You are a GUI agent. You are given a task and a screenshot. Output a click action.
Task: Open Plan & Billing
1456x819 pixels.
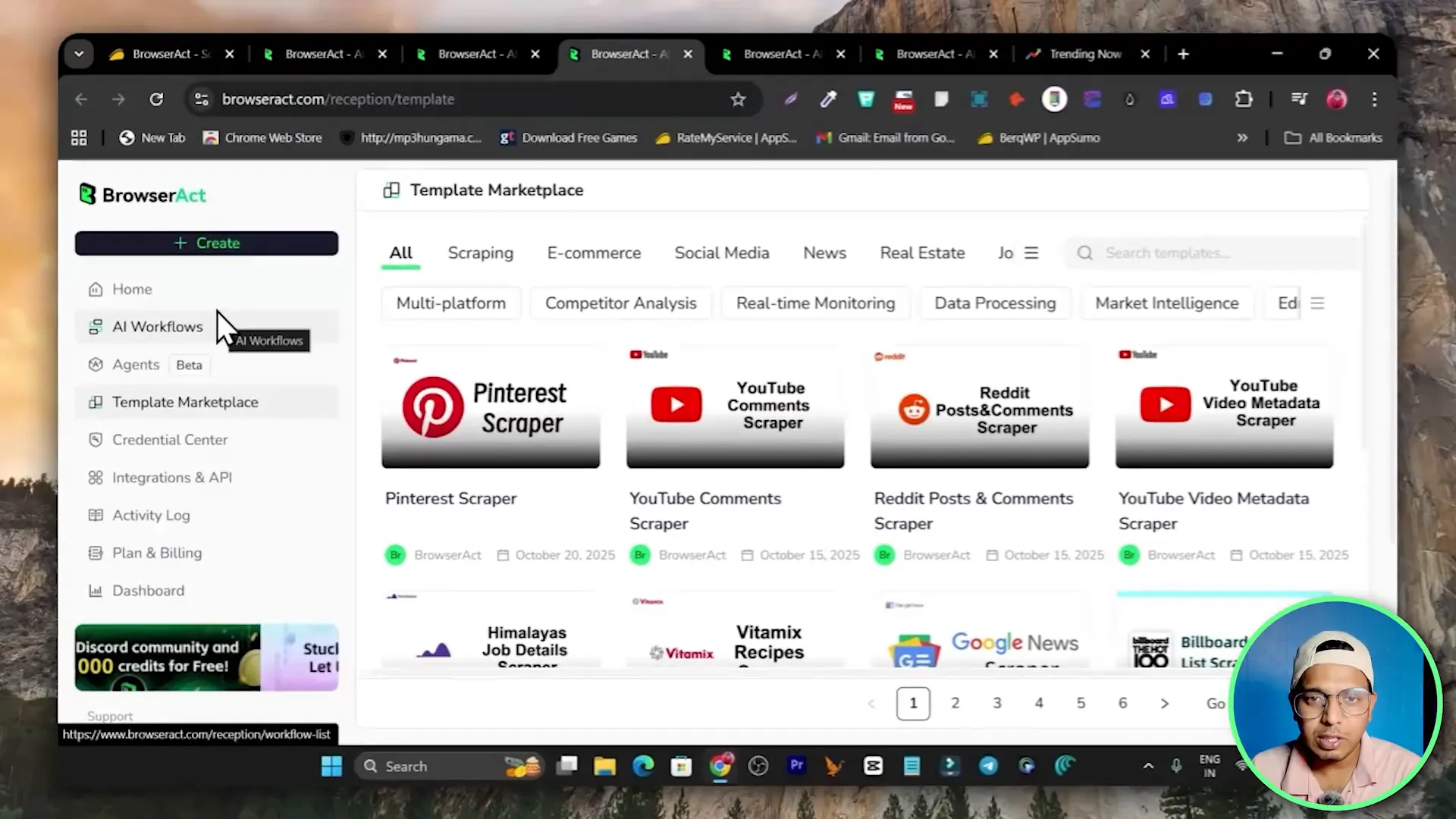tap(155, 553)
